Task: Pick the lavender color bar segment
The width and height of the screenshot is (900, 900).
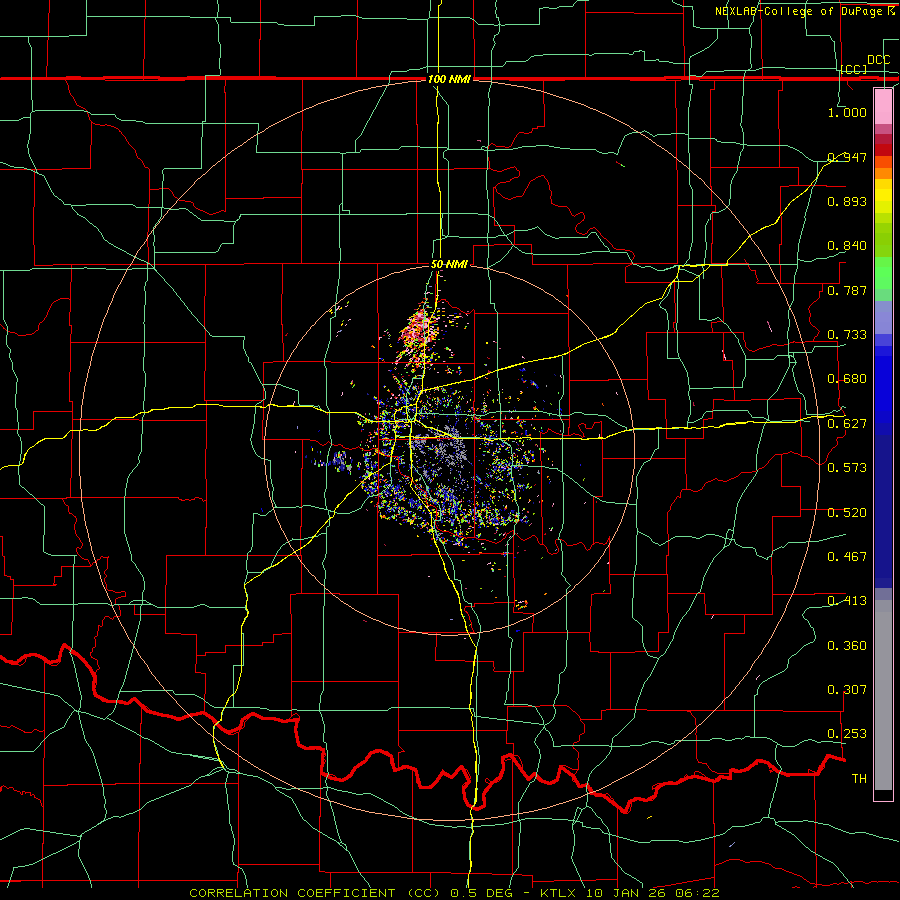Action: [x=883, y=317]
